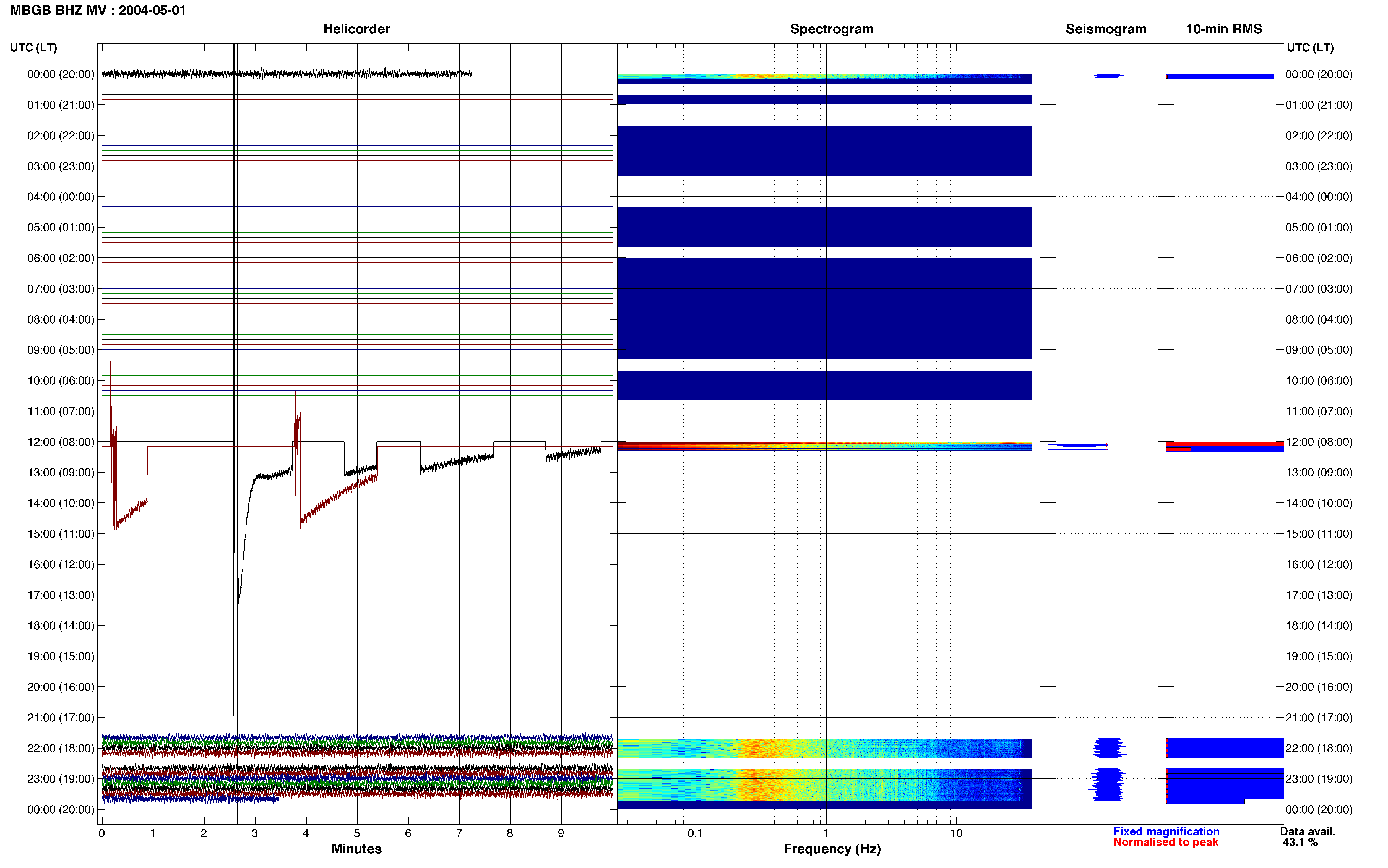Click the 'Data avail.' label
1388x868 pixels.
point(1308,831)
